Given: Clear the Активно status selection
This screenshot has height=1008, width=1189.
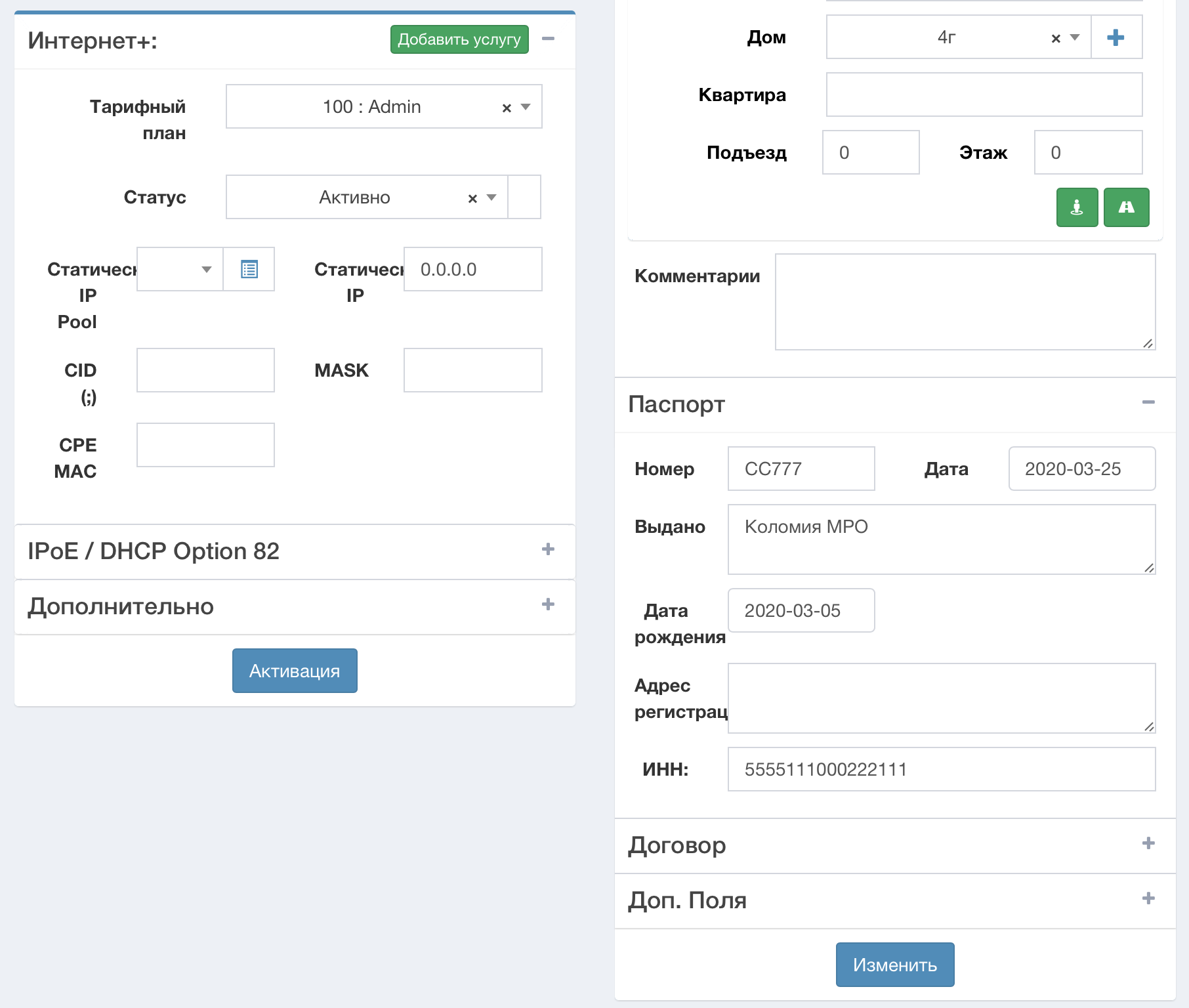Looking at the screenshot, I should [x=472, y=198].
